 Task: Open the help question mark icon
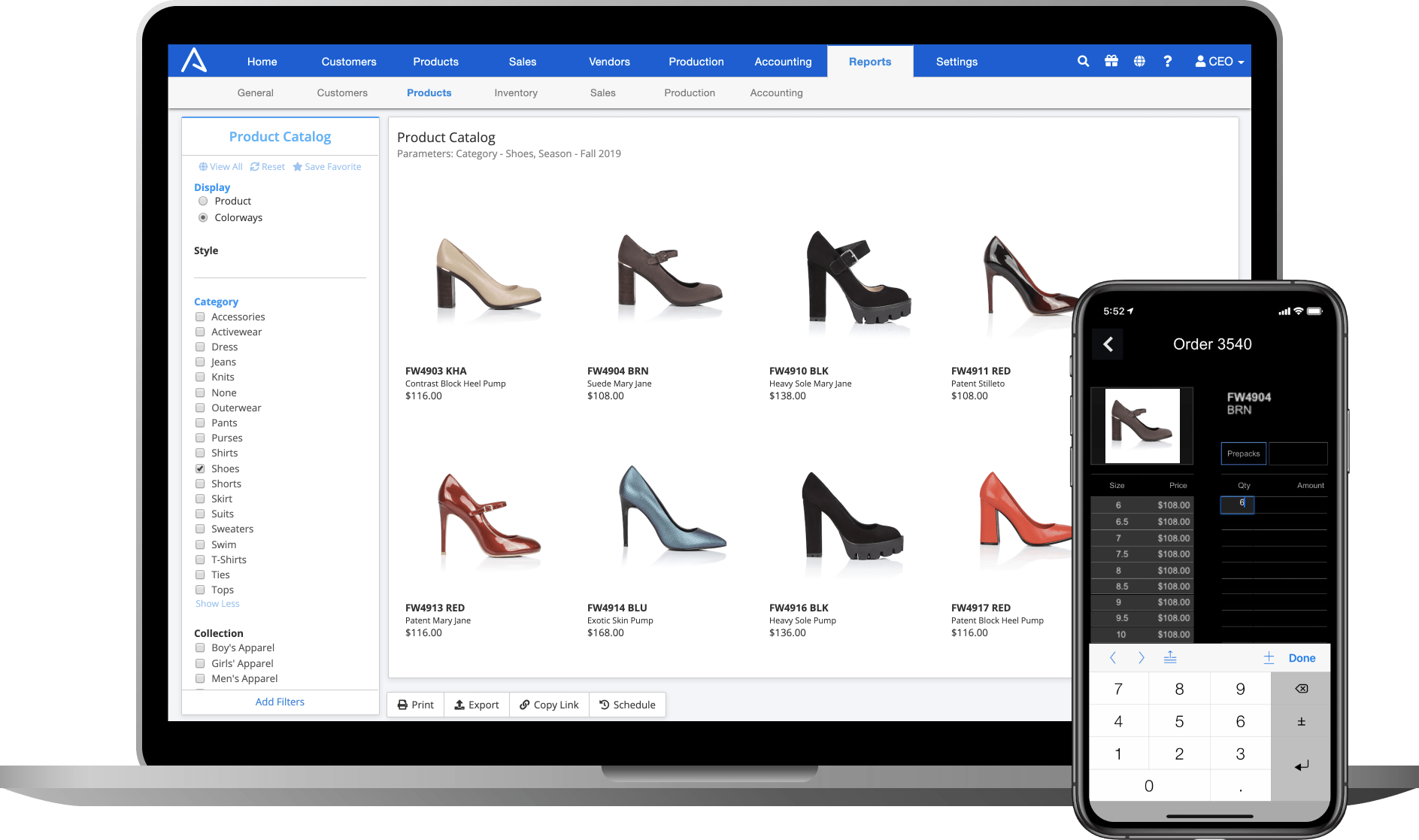(x=1168, y=61)
